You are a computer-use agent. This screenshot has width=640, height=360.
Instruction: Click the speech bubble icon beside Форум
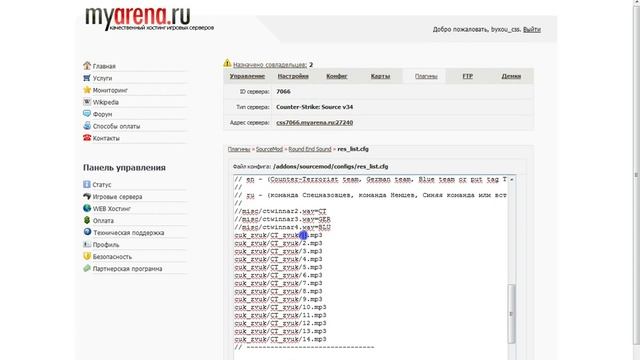click(87, 113)
